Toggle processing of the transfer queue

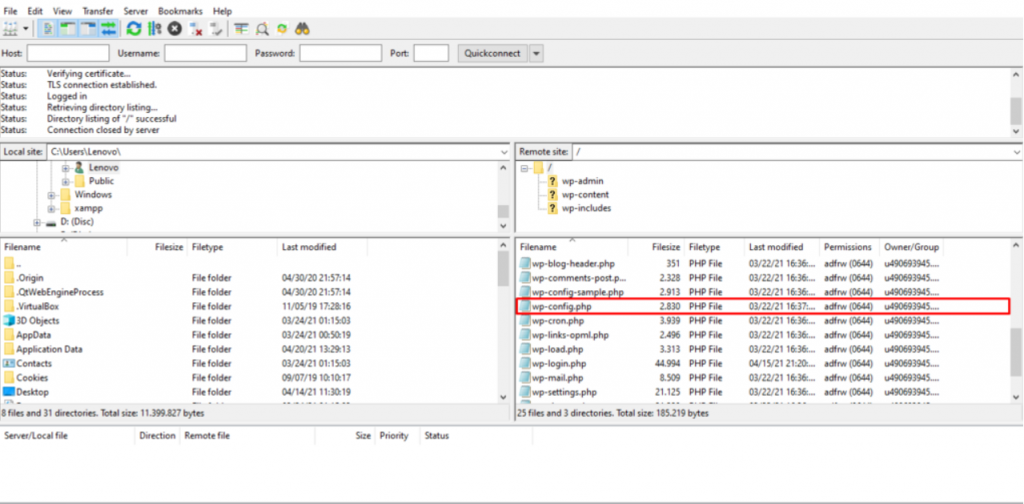(x=154, y=29)
